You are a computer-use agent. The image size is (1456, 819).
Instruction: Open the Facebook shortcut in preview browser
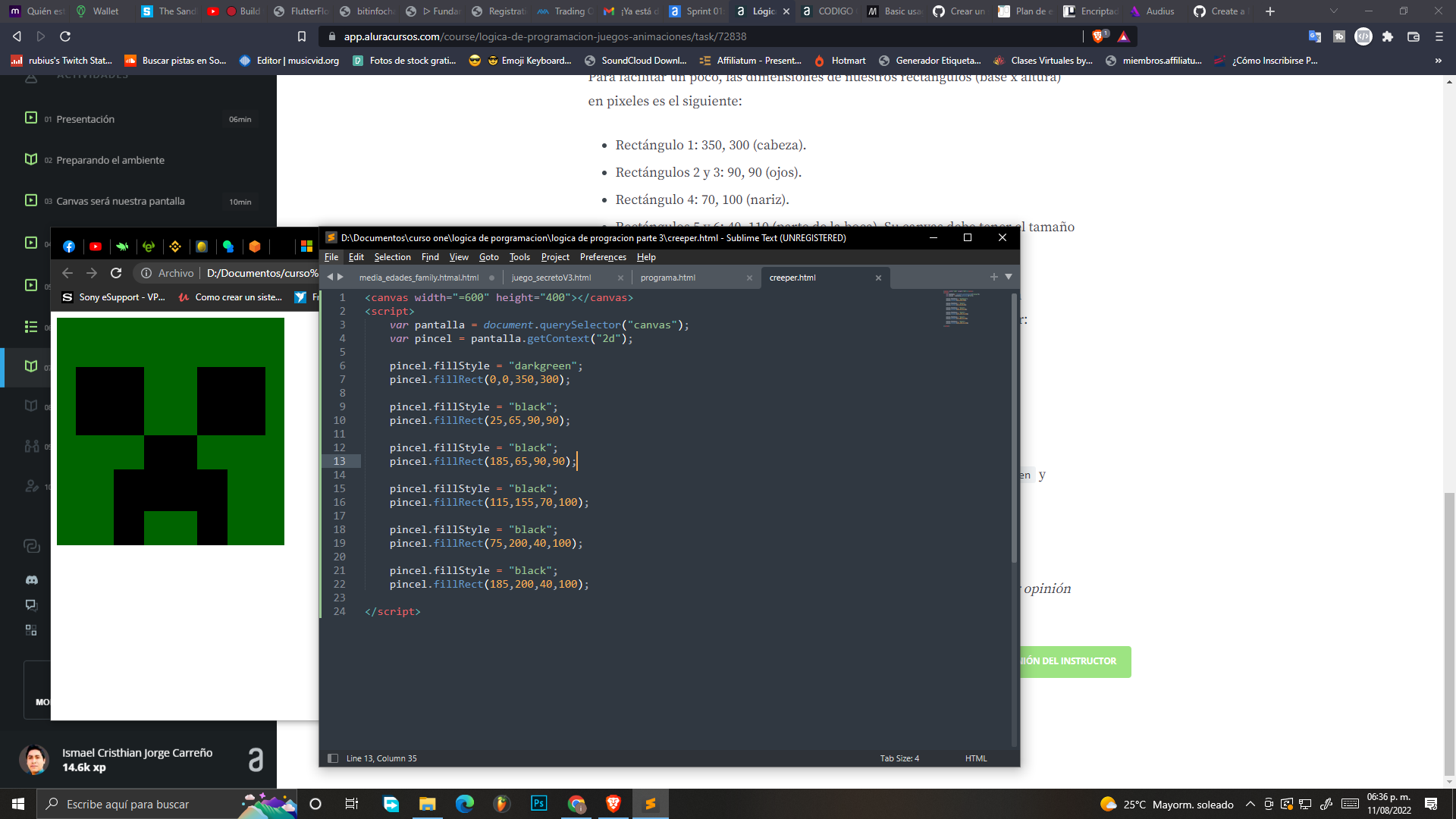pos(69,246)
